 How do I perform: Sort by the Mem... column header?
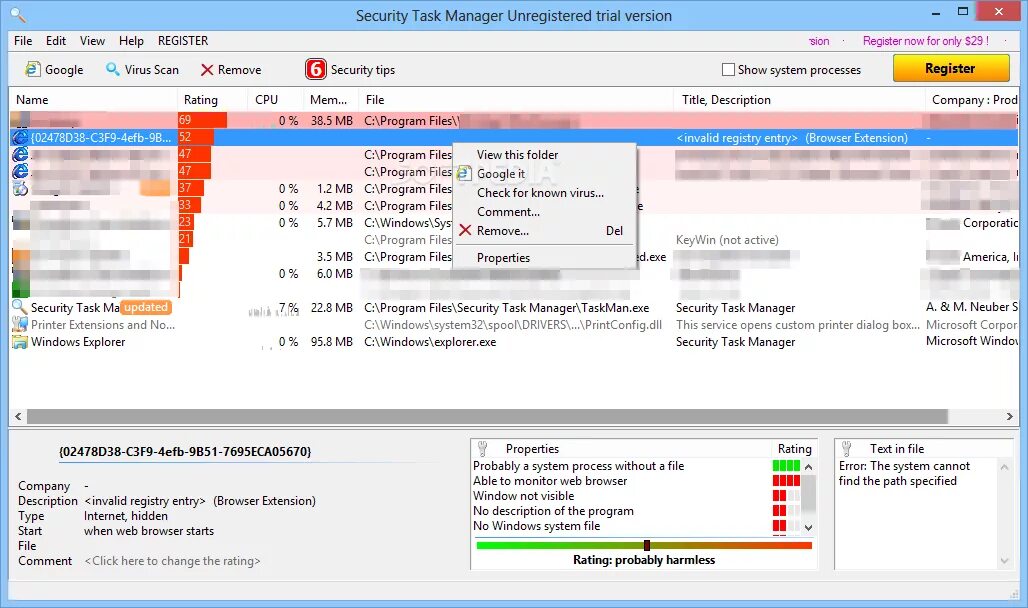pos(330,100)
